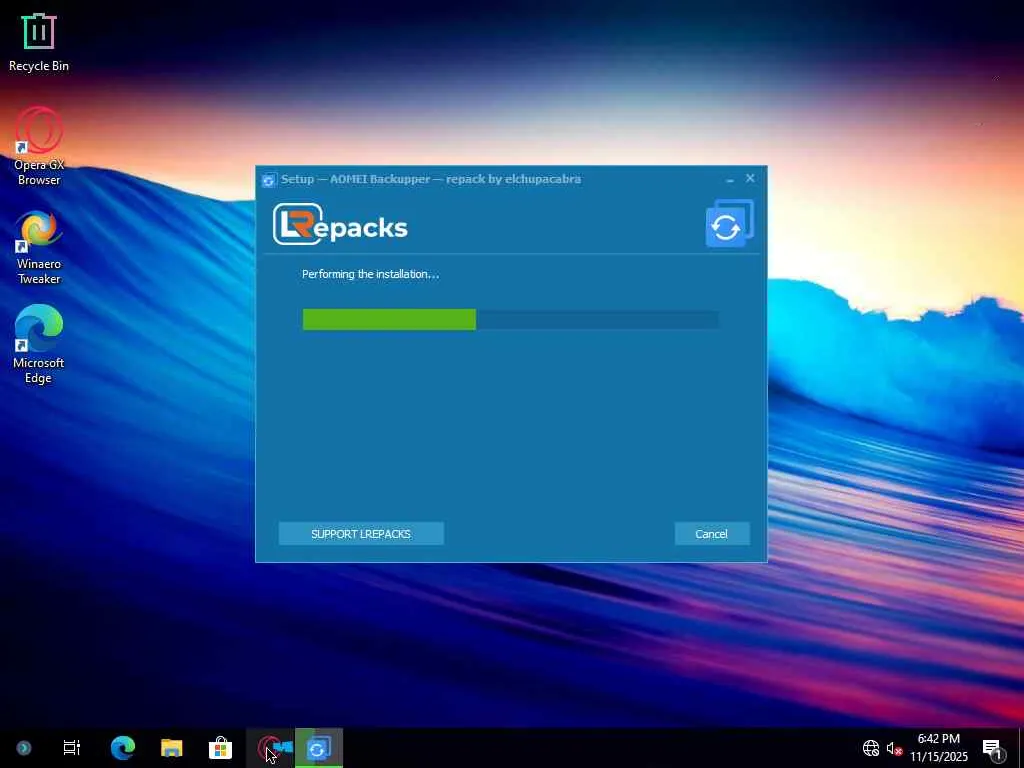
Task: Click the 'Performing the installation...' status text
Action: pos(370,274)
